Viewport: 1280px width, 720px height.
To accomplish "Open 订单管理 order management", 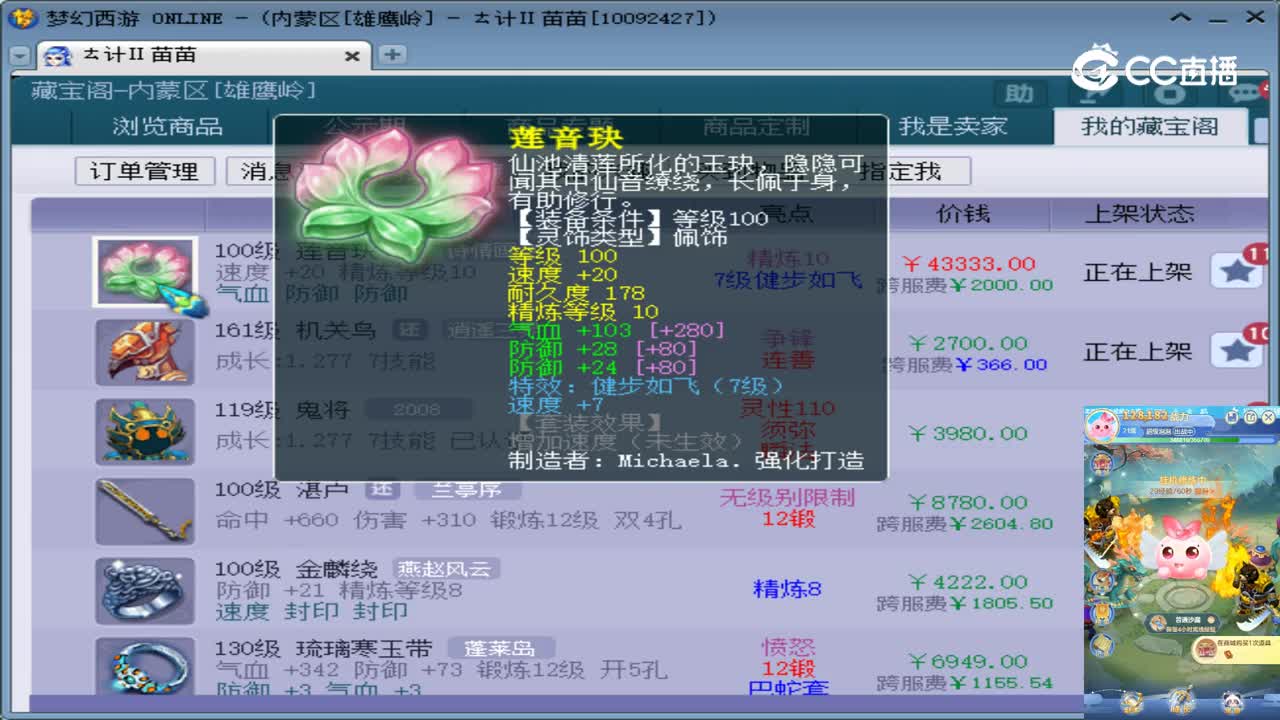I will coord(146,171).
